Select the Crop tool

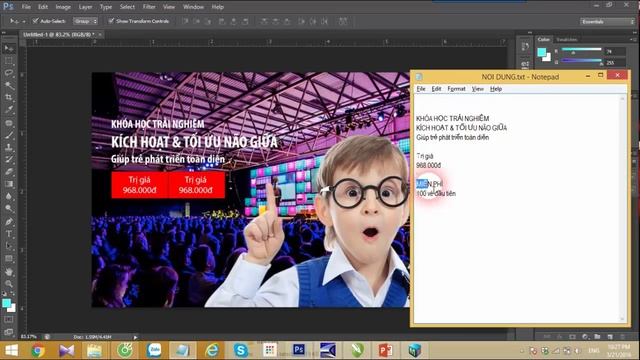pos(9,98)
